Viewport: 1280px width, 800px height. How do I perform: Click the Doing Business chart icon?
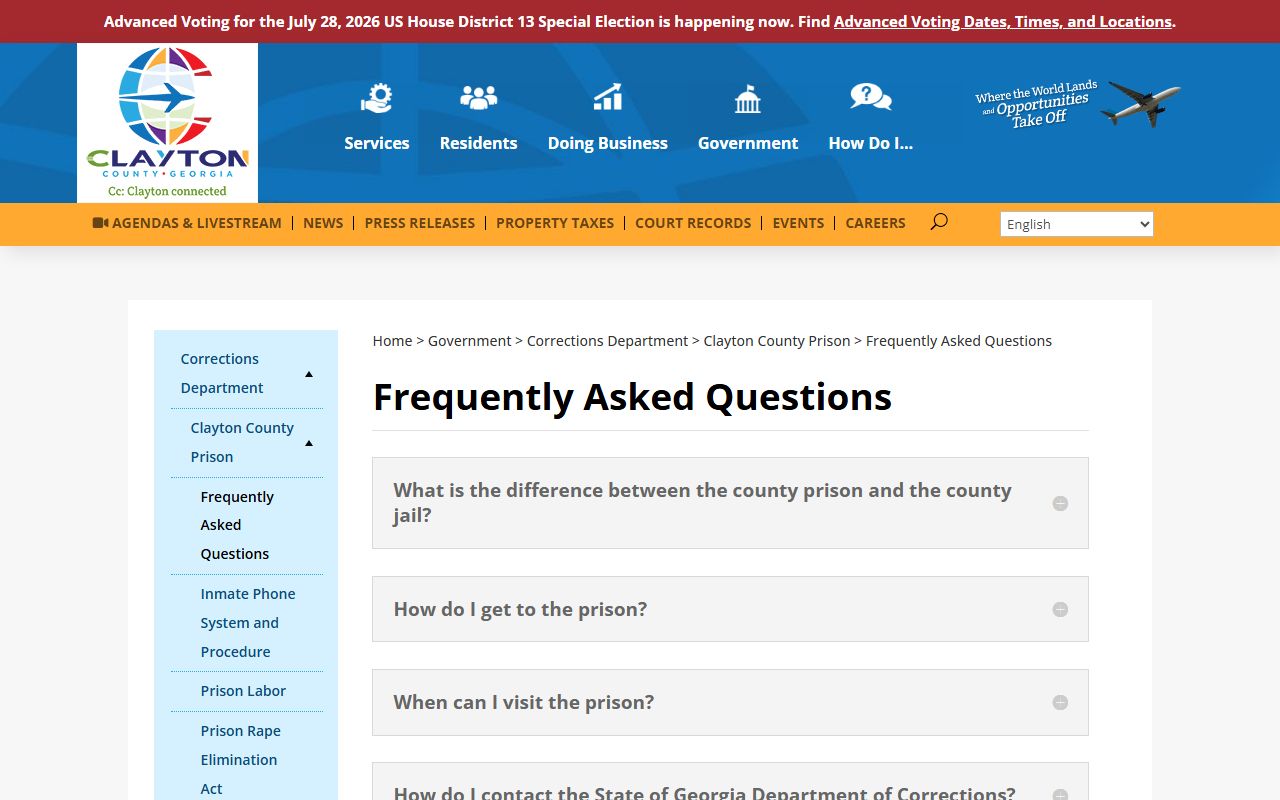[x=607, y=97]
